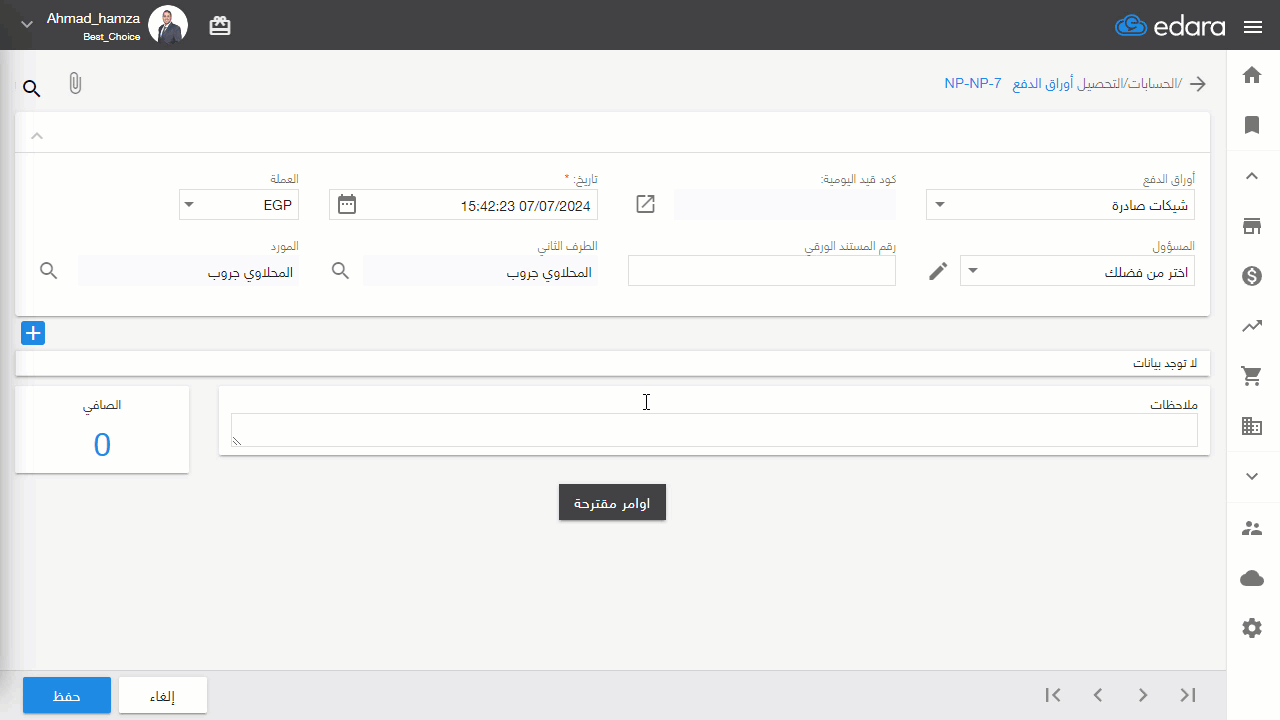1280x720 pixels.
Task: Go to the Home sidebar icon
Action: 1252,75
